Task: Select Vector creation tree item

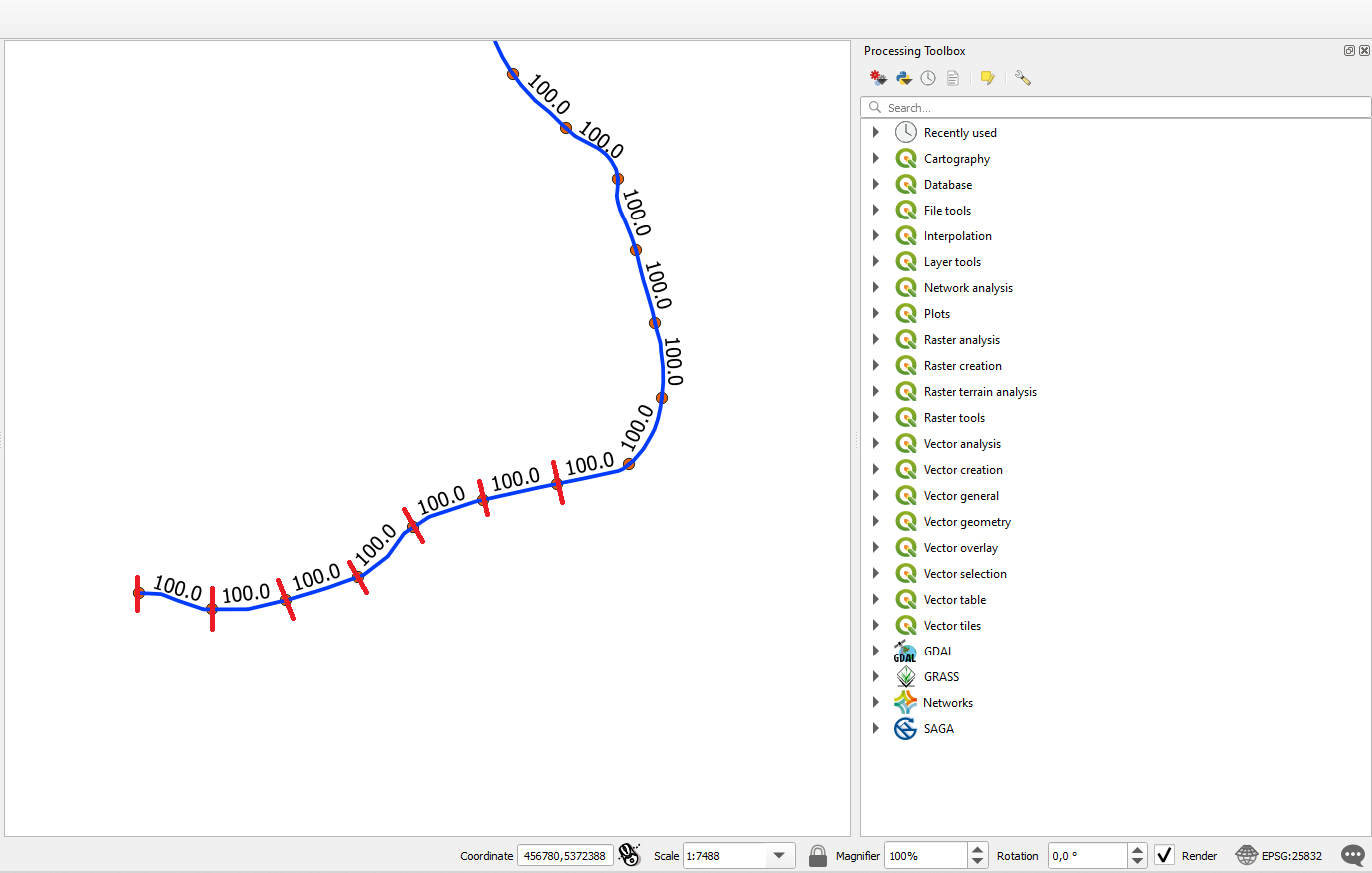Action: pyautogui.click(x=963, y=470)
